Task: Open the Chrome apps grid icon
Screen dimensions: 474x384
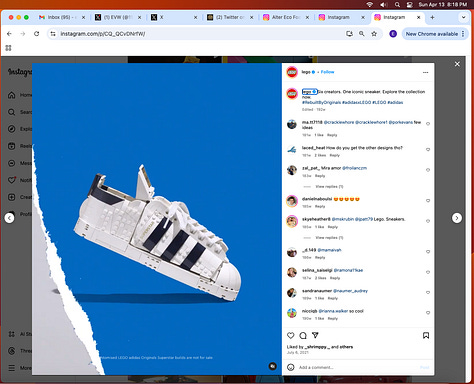Action: 8,48
